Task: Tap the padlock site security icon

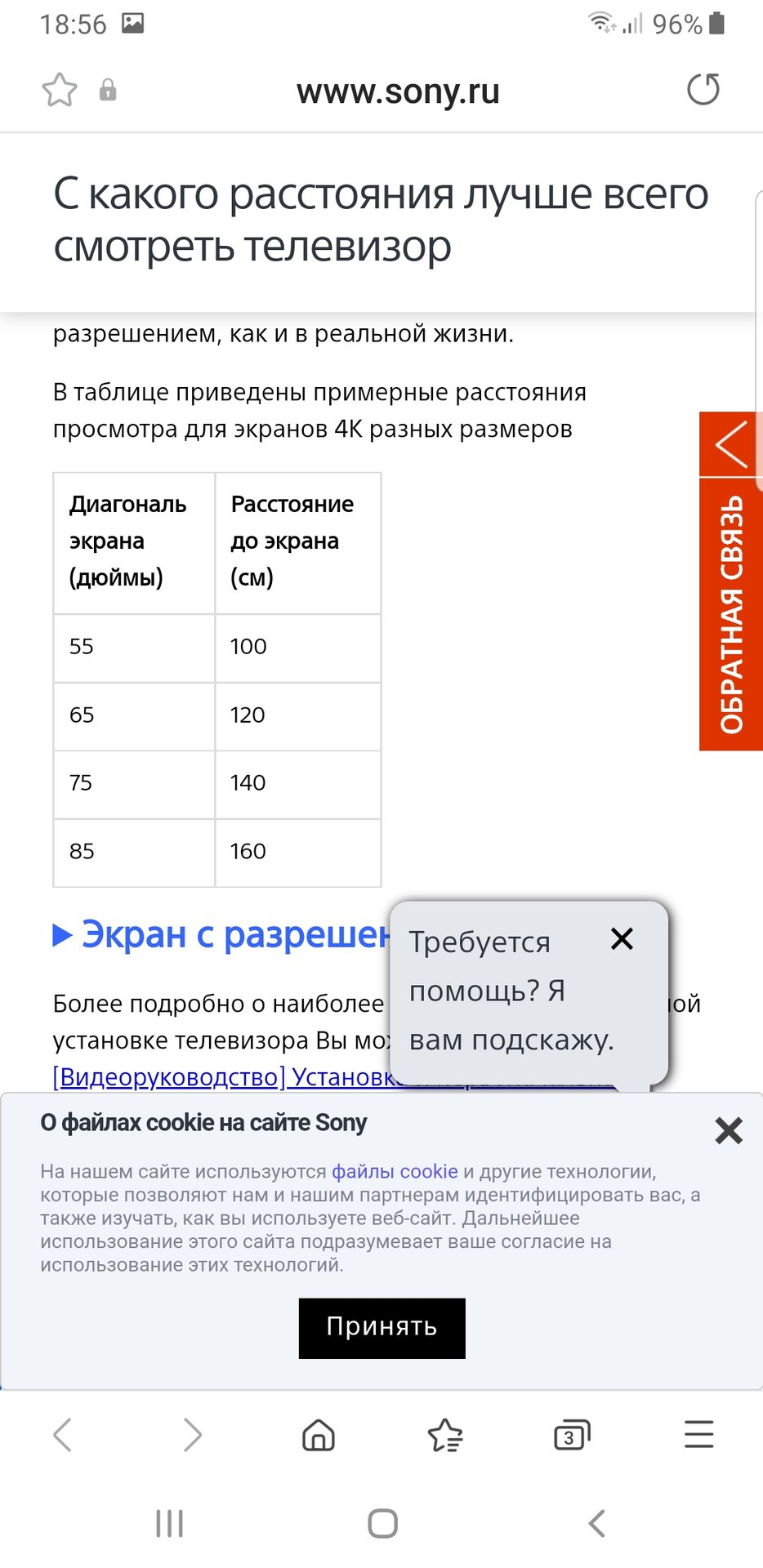Action: (x=108, y=90)
